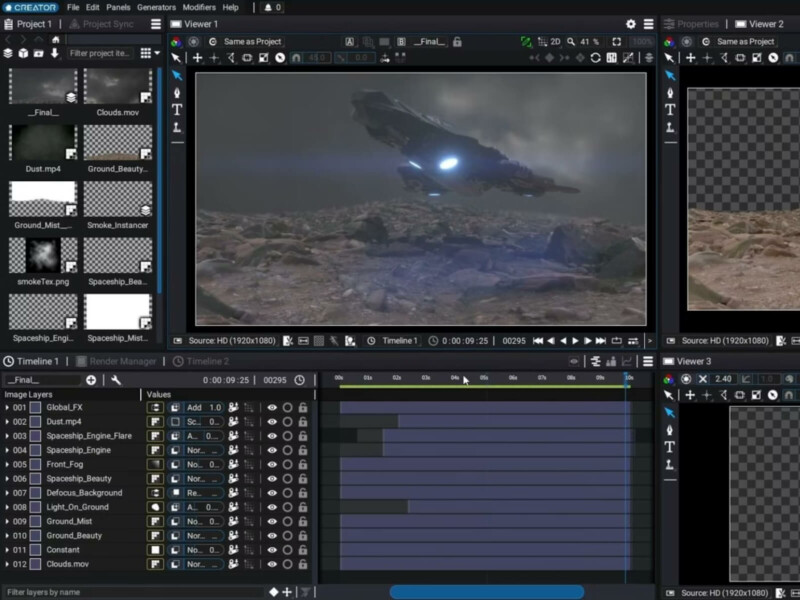This screenshot has height=600, width=800.
Task: Solo the Constant layer circle toggle
Action: tap(288, 550)
